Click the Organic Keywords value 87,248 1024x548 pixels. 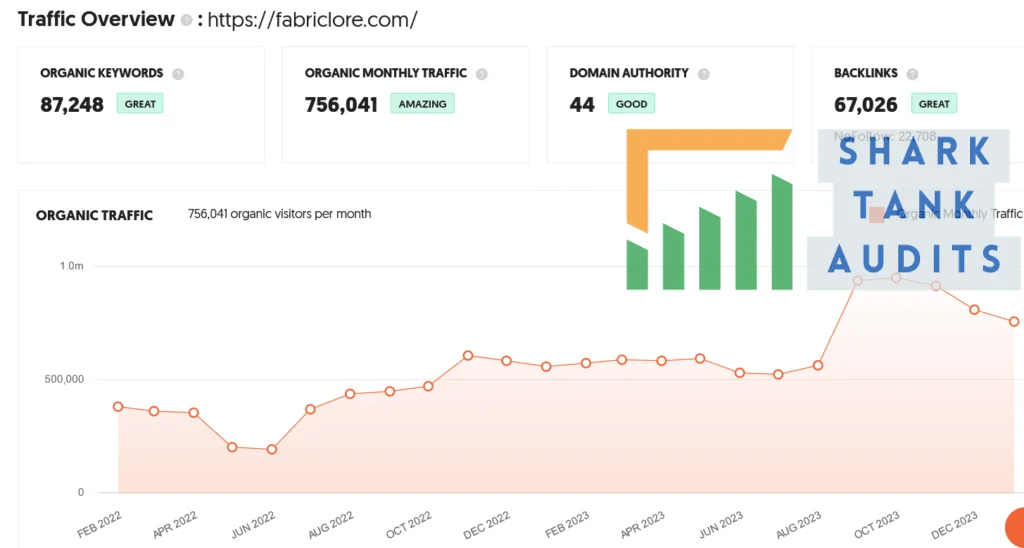click(72, 105)
